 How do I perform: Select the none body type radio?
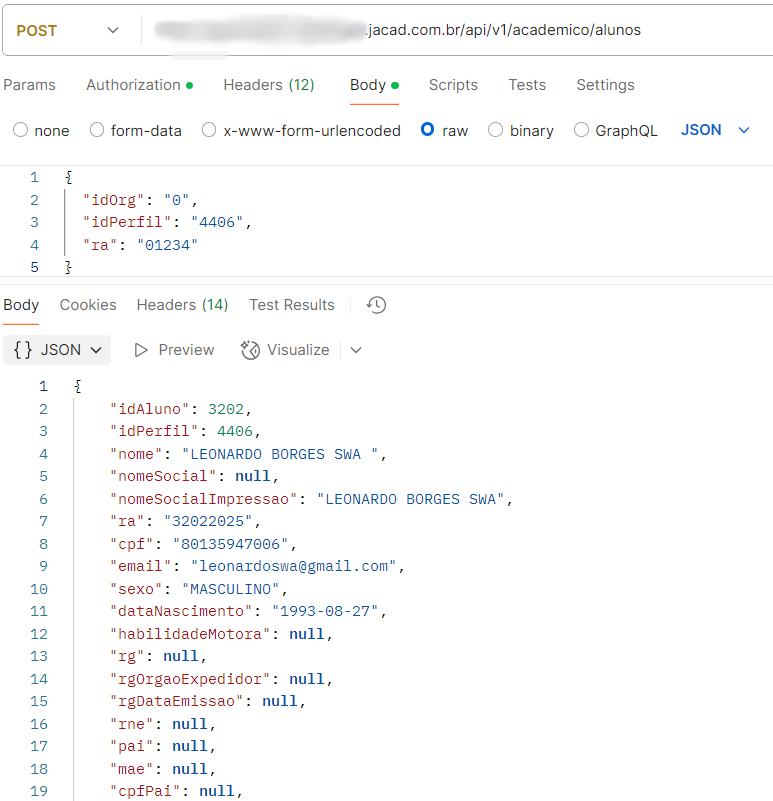(x=20, y=130)
